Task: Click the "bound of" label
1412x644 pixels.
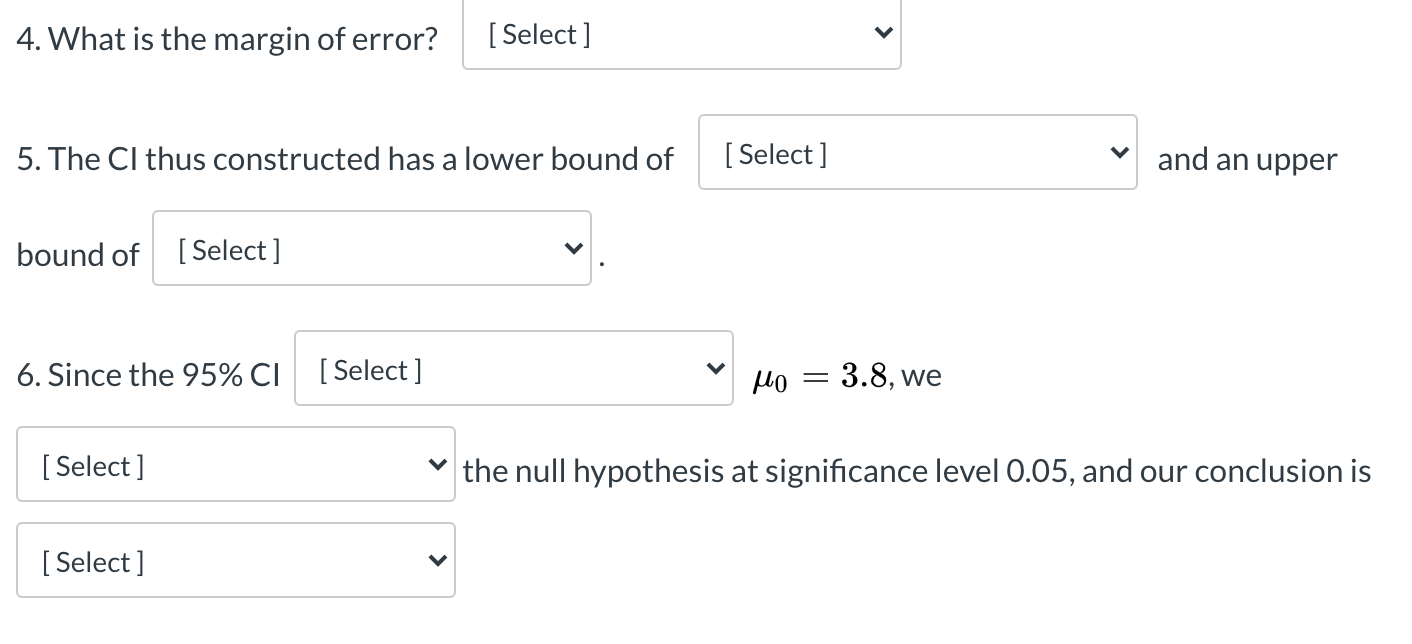Action: pyautogui.click(x=77, y=255)
